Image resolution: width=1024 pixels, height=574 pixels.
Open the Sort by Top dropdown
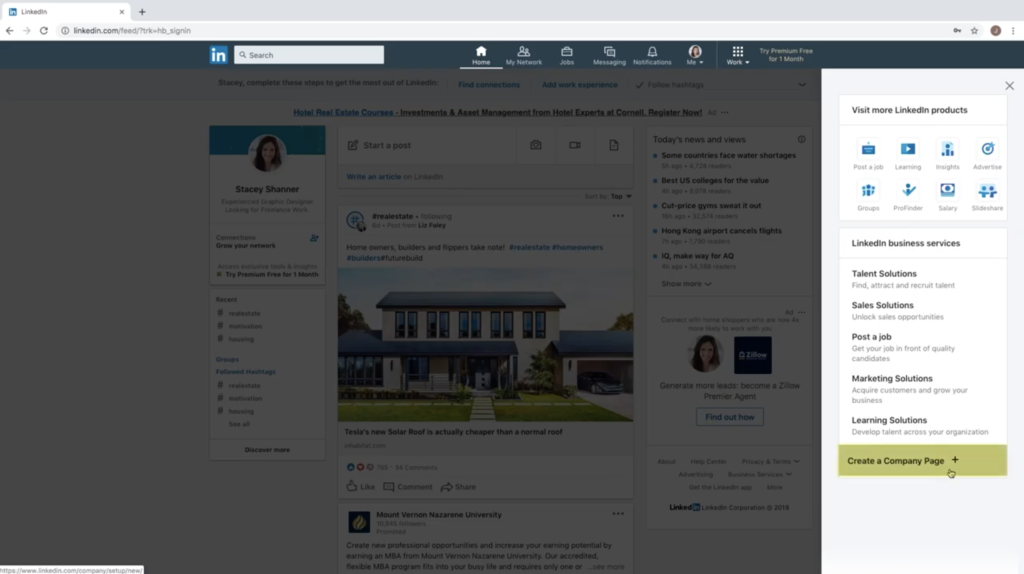pos(620,196)
